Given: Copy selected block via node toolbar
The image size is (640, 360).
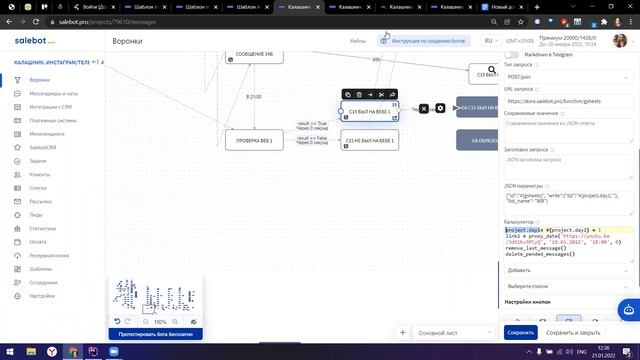Looking at the screenshot, I should click(x=348, y=95).
